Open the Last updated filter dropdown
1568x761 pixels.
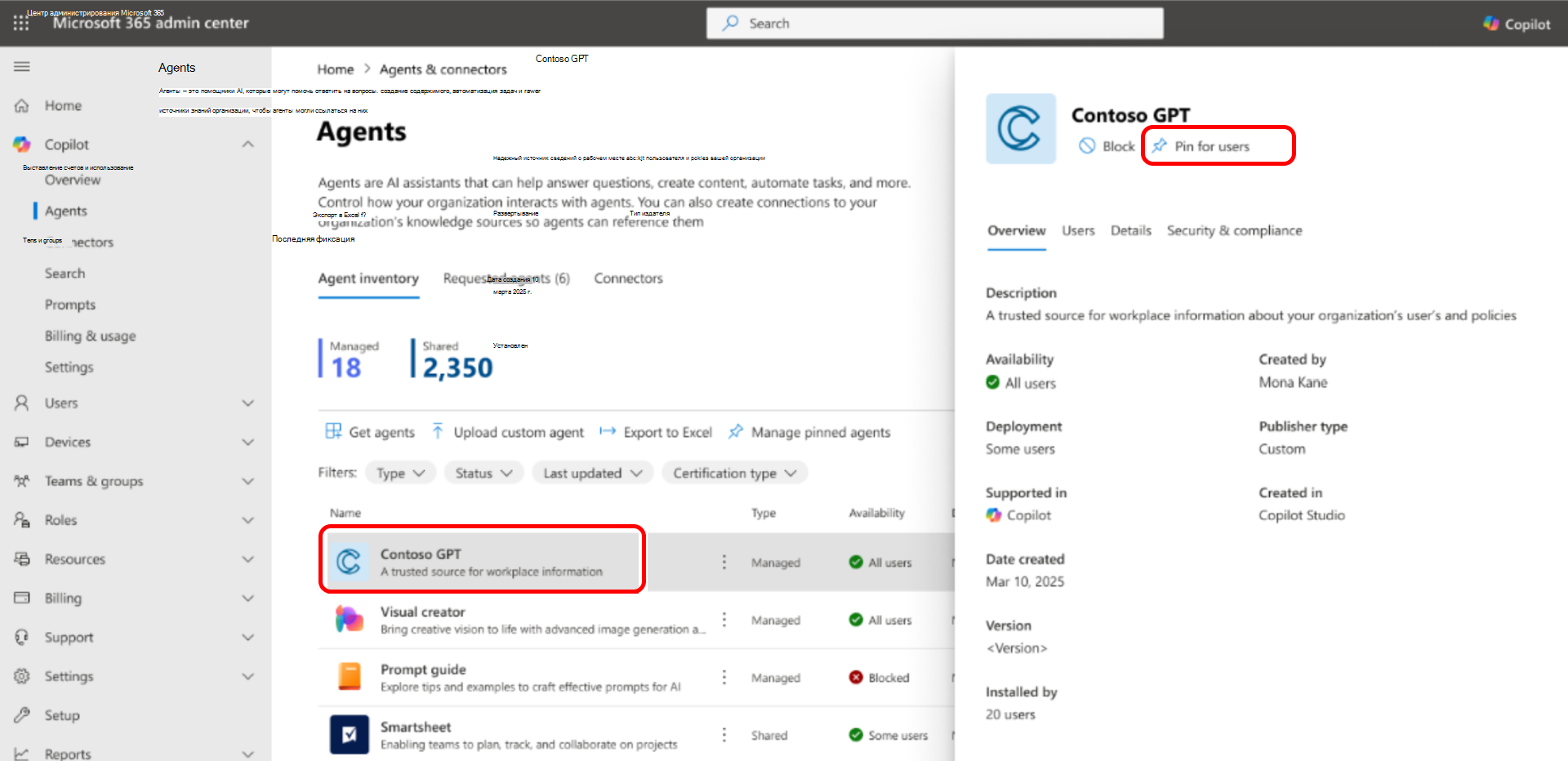pyautogui.click(x=593, y=473)
